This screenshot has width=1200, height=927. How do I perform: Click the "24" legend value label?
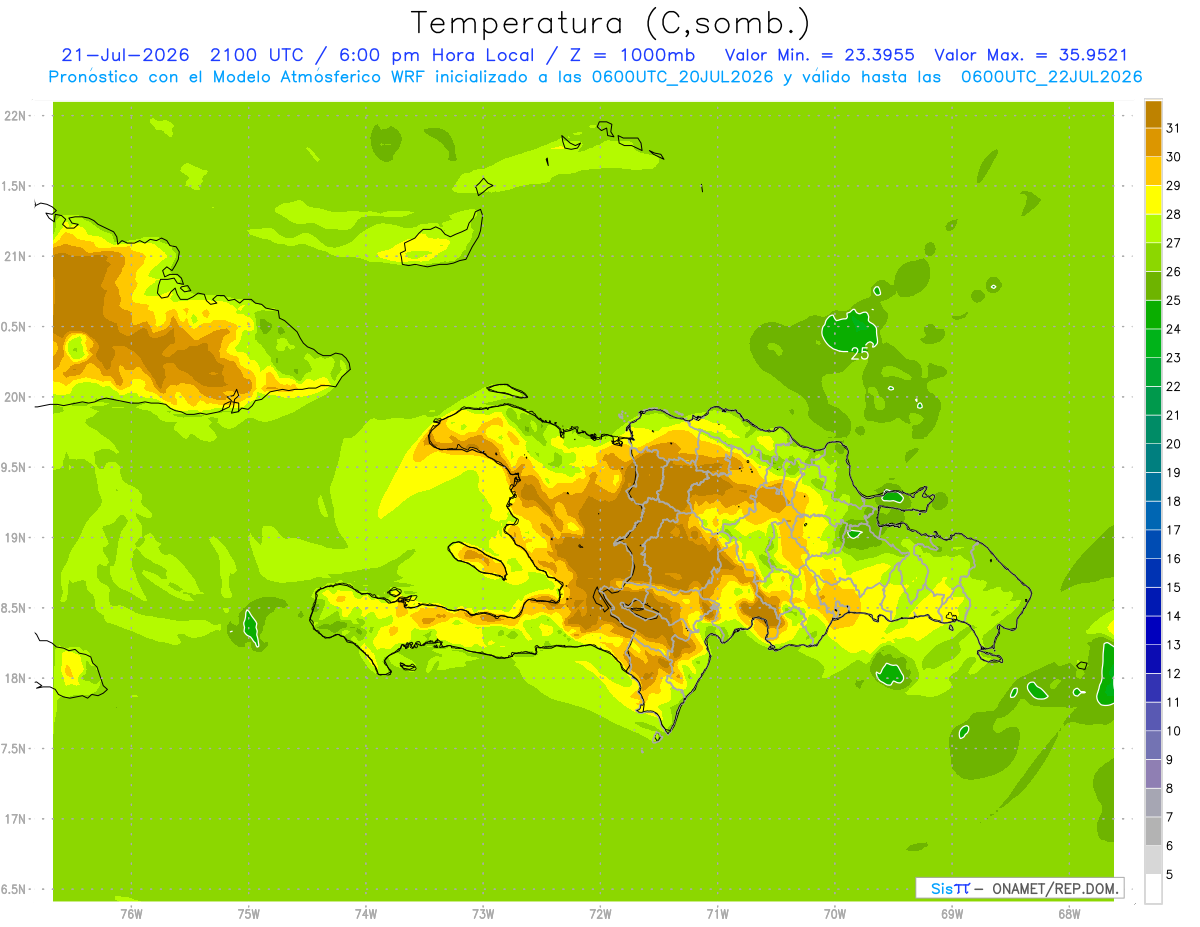(x=1174, y=329)
